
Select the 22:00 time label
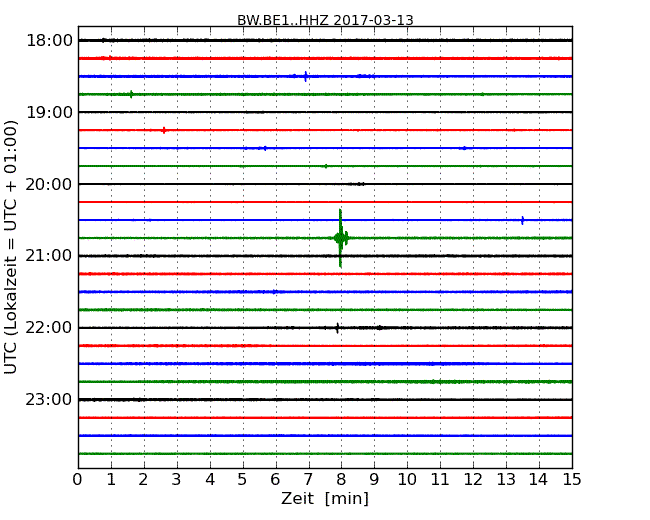tap(49, 328)
